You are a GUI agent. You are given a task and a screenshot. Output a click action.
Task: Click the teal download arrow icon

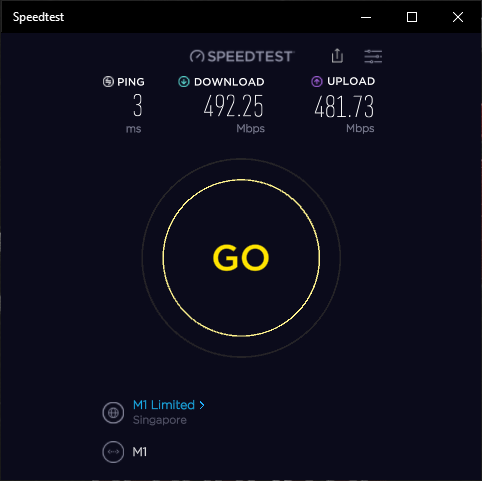coord(184,82)
